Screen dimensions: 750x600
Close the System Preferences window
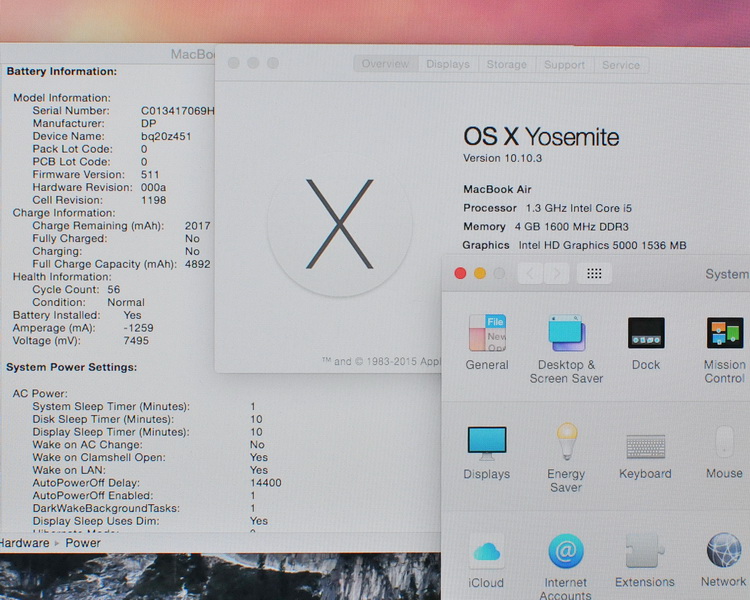[x=460, y=273]
